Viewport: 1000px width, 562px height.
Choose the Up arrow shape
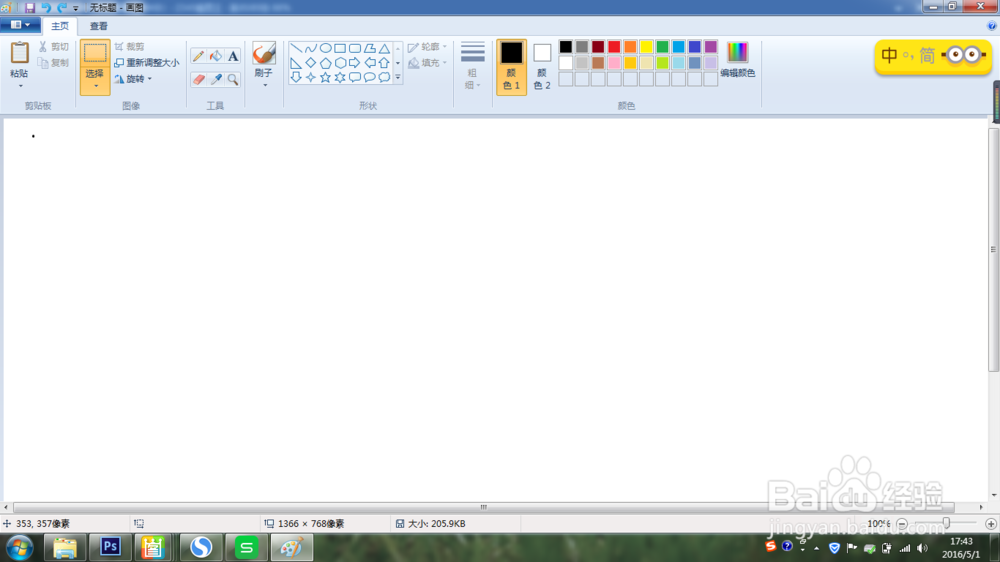pos(384,63)
